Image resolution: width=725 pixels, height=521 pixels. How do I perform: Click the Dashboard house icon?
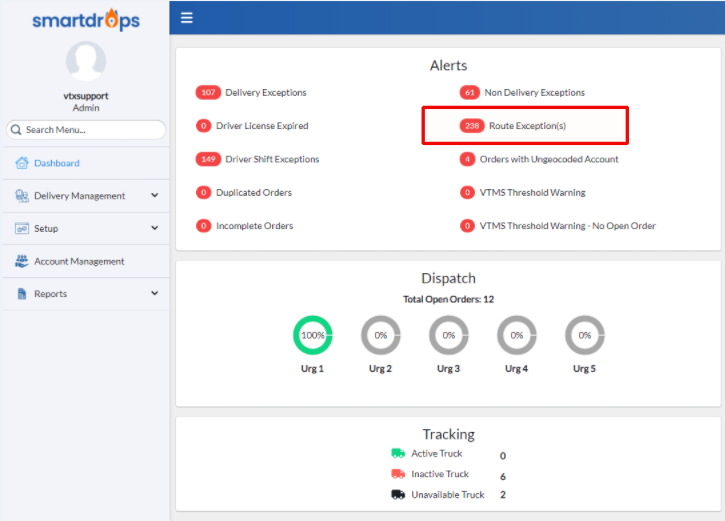click(21, 163)
